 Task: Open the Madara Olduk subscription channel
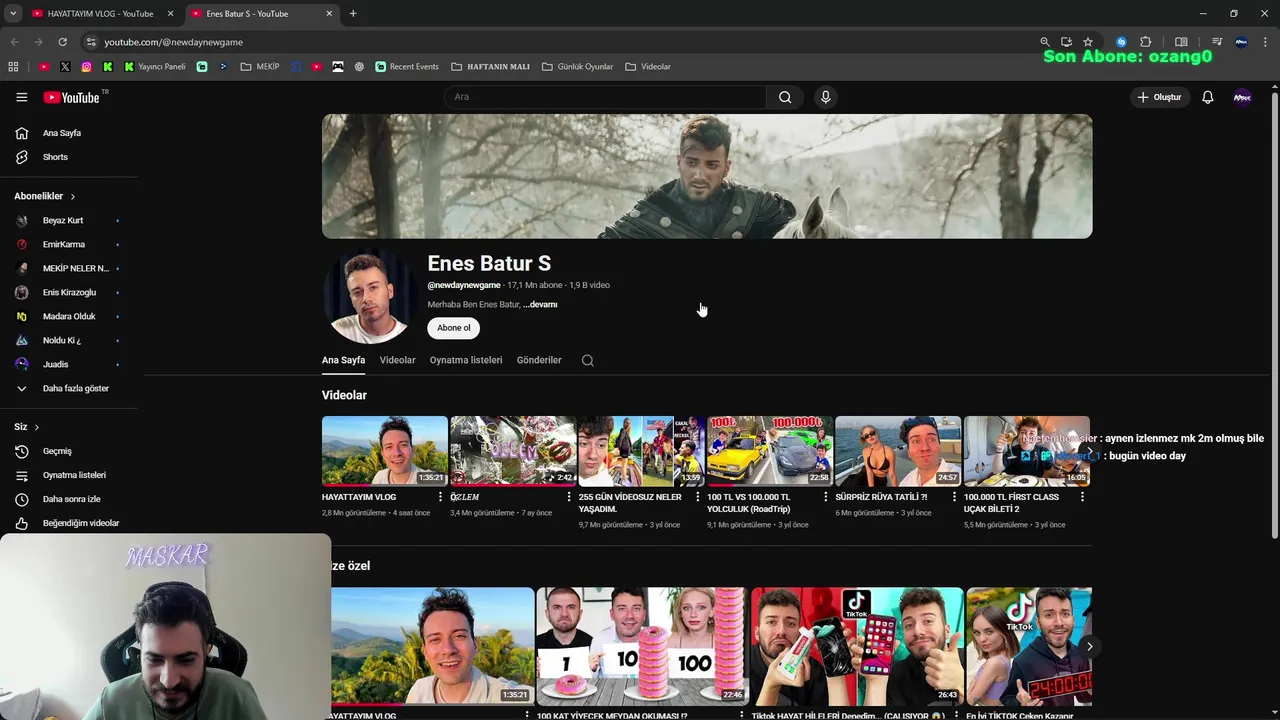coord(69,316)
